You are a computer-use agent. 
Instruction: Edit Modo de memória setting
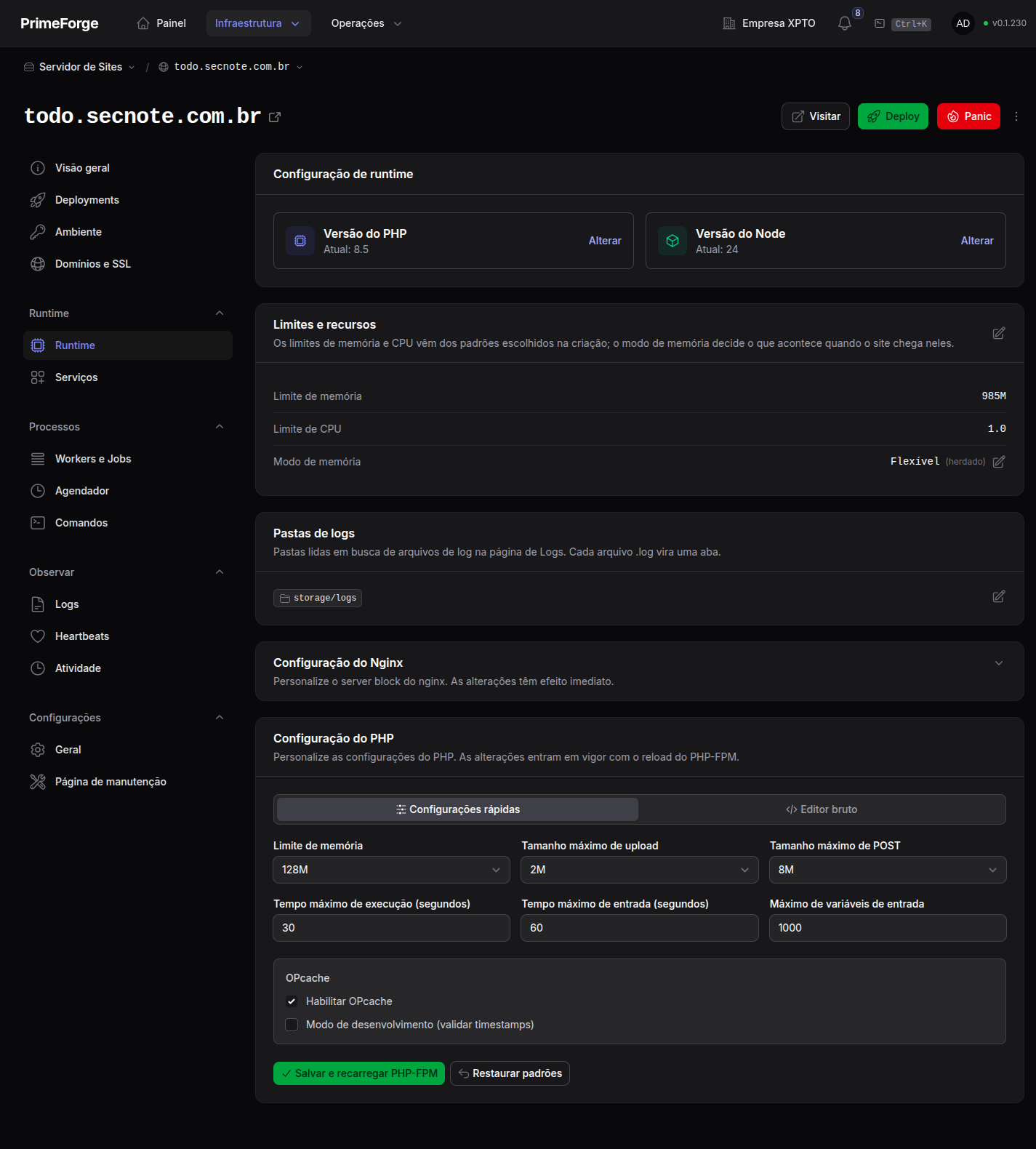point(999,462)
